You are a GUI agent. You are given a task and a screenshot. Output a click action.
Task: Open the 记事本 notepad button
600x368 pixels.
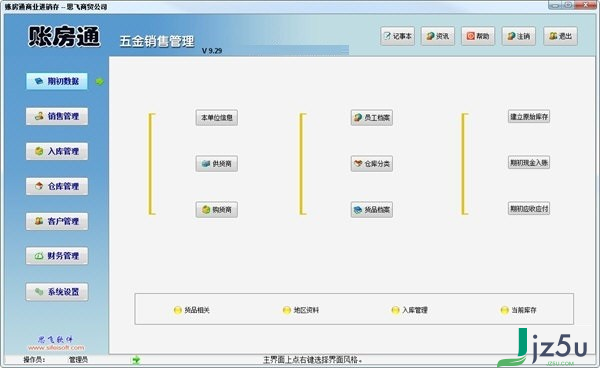398,36
